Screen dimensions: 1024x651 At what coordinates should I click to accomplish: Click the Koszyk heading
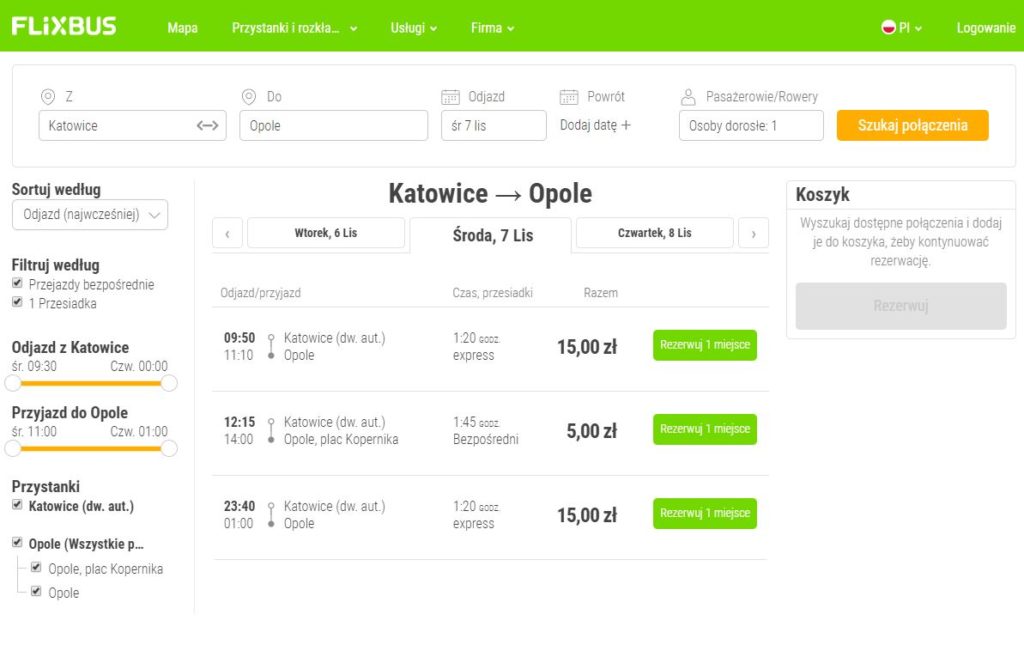coord(822,195)
